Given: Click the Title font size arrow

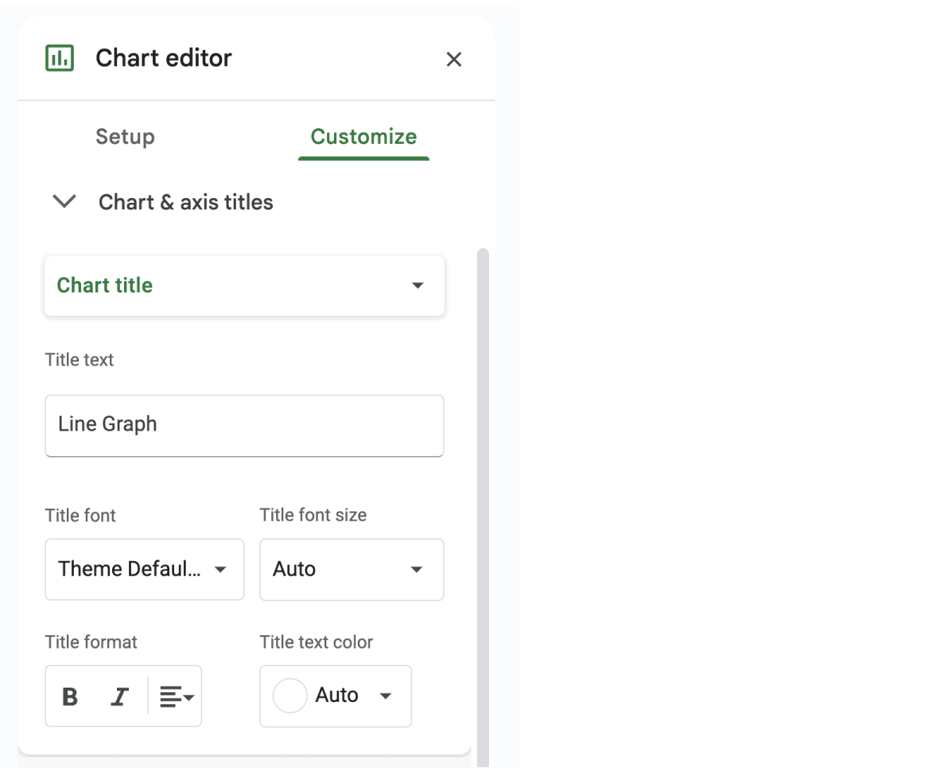Looking at the screenshot, I should coord(417,569).
